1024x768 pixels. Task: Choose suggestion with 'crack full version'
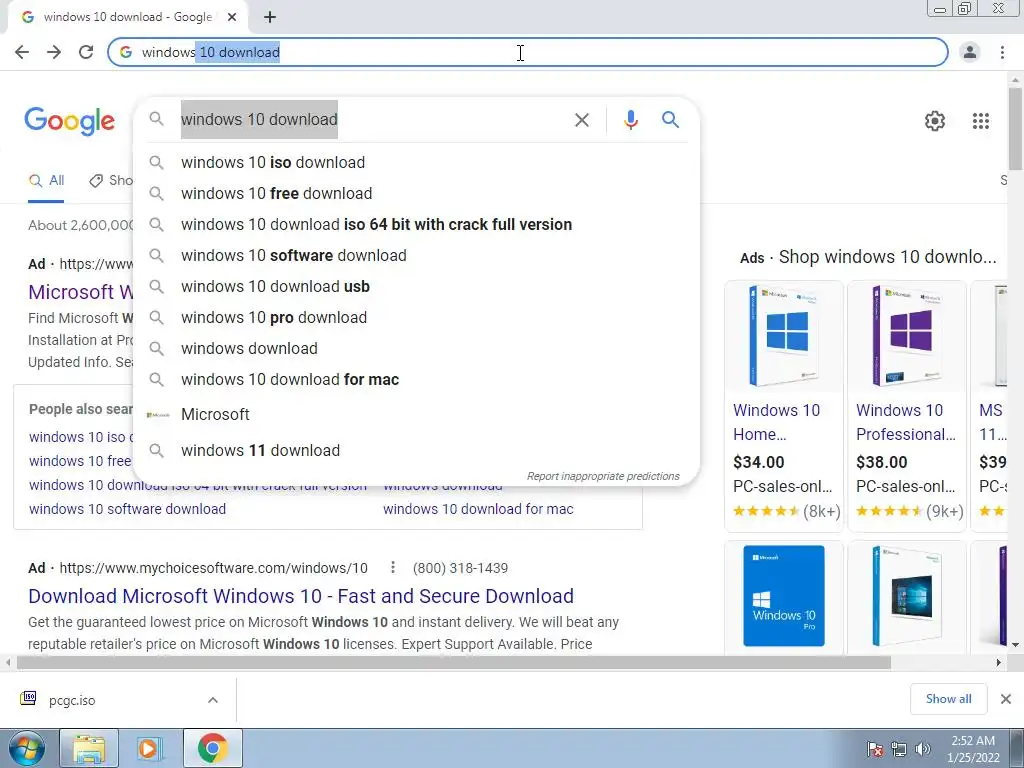click(416, 225)
